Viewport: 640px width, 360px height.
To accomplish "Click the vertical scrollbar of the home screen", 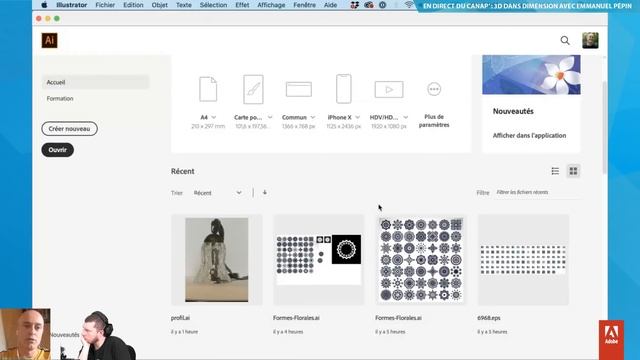I will click(604, 127).
